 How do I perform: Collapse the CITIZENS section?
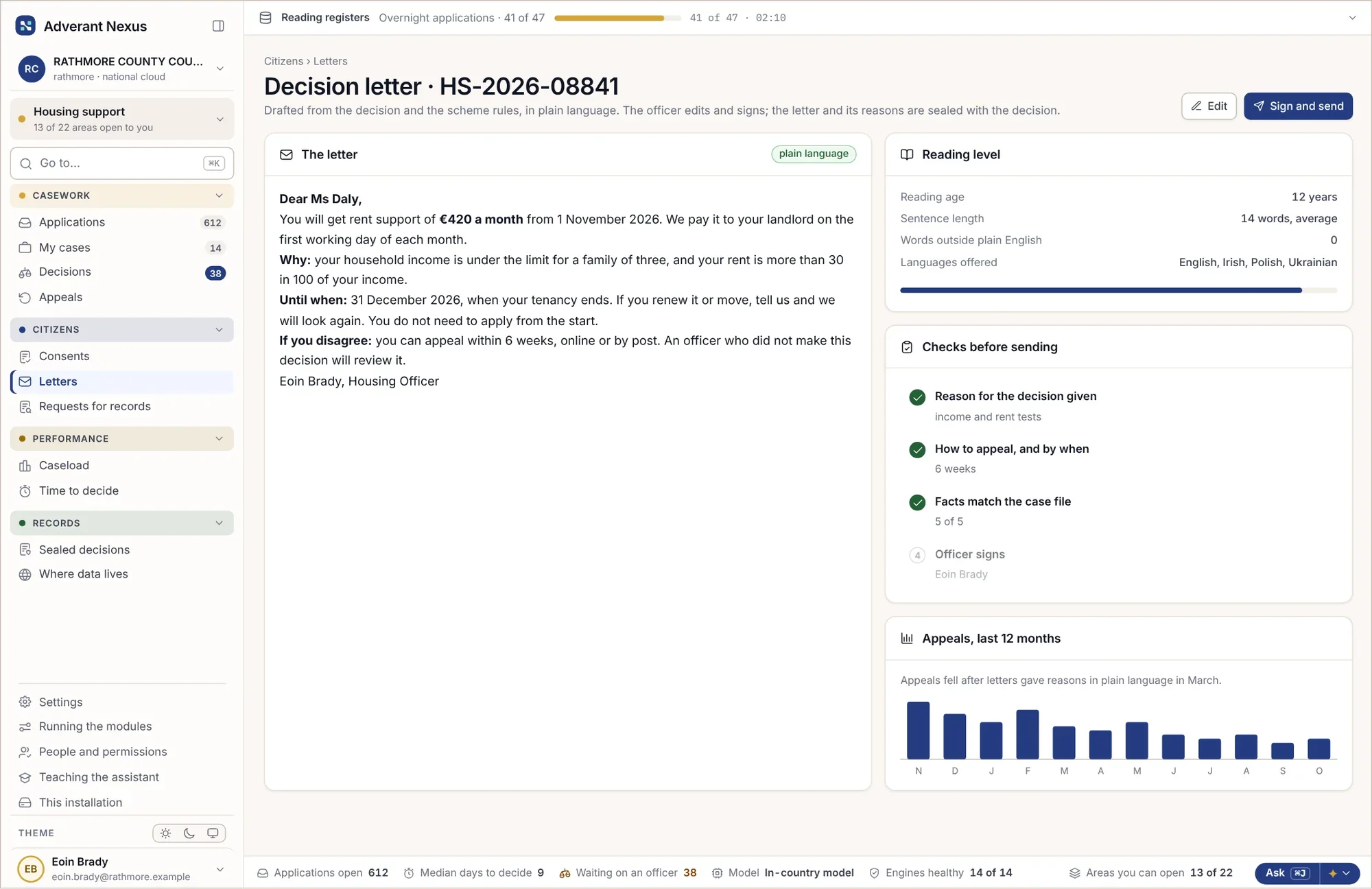pos(122,330)
